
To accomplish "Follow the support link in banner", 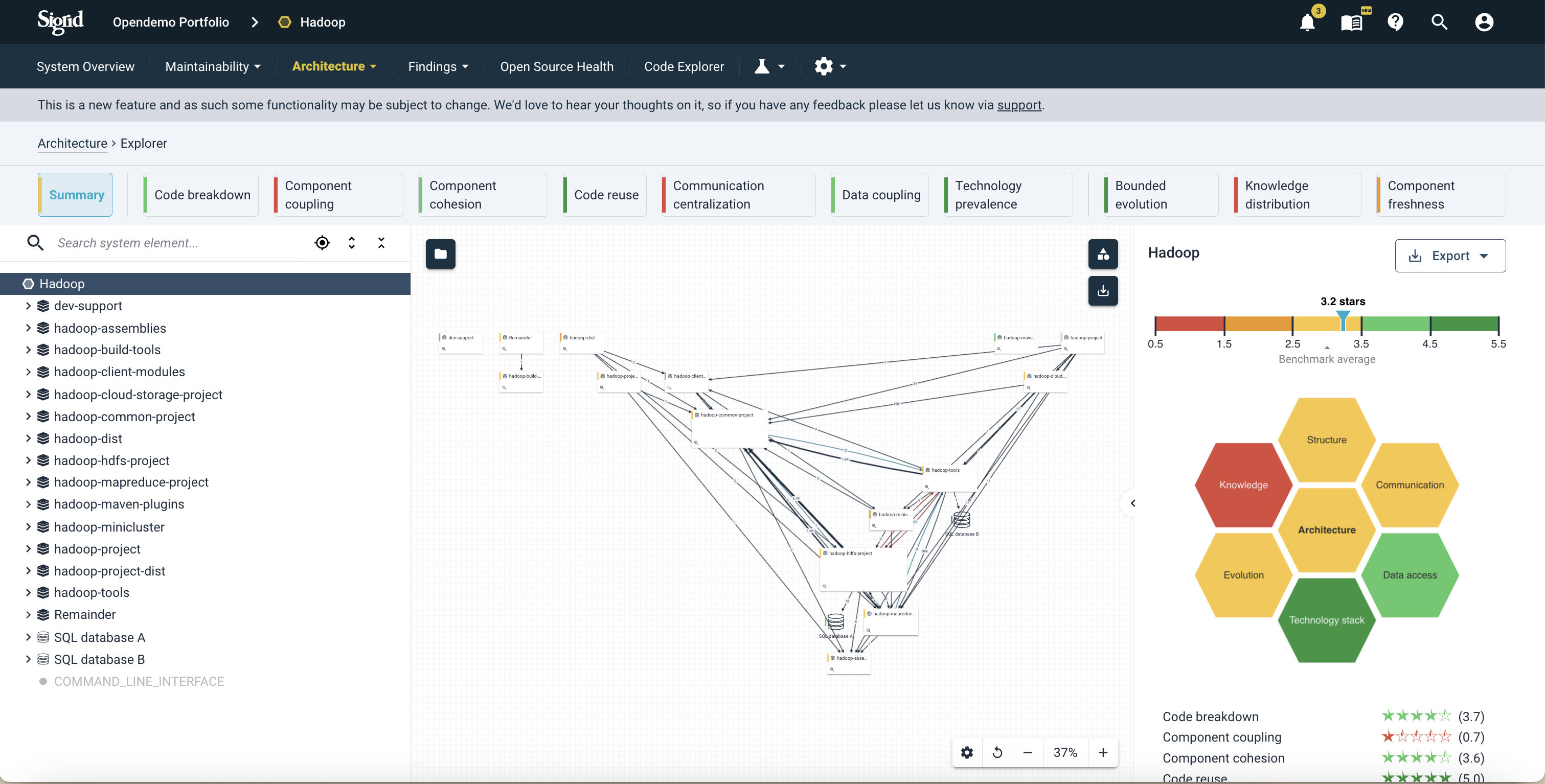I will click(x=1019, y=105).
